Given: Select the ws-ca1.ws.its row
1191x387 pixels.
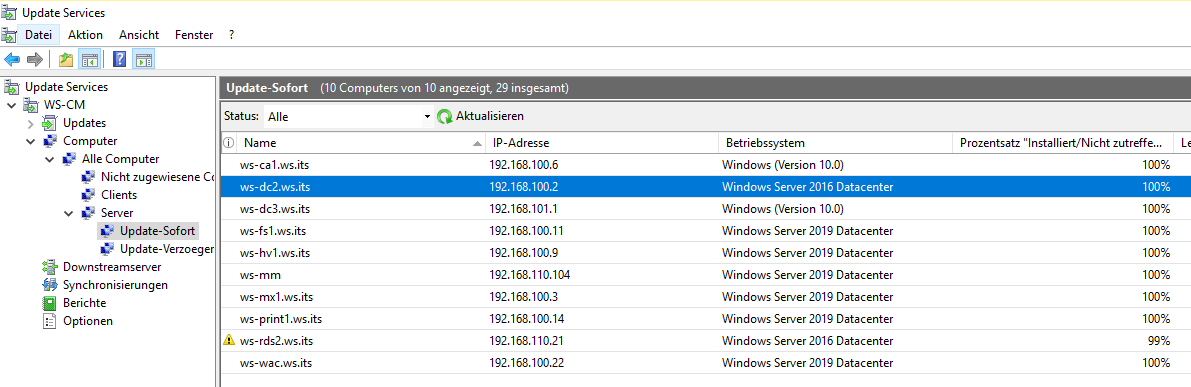Looking at the screenshot, I should (706, 165).
